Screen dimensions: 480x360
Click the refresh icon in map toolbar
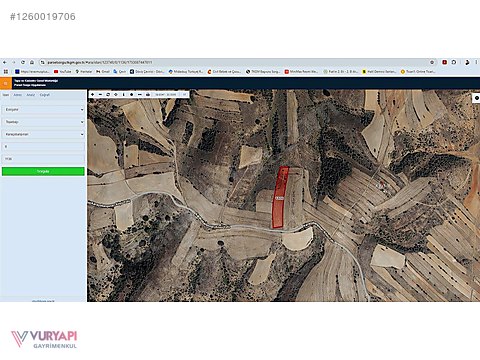coord(108,95)
